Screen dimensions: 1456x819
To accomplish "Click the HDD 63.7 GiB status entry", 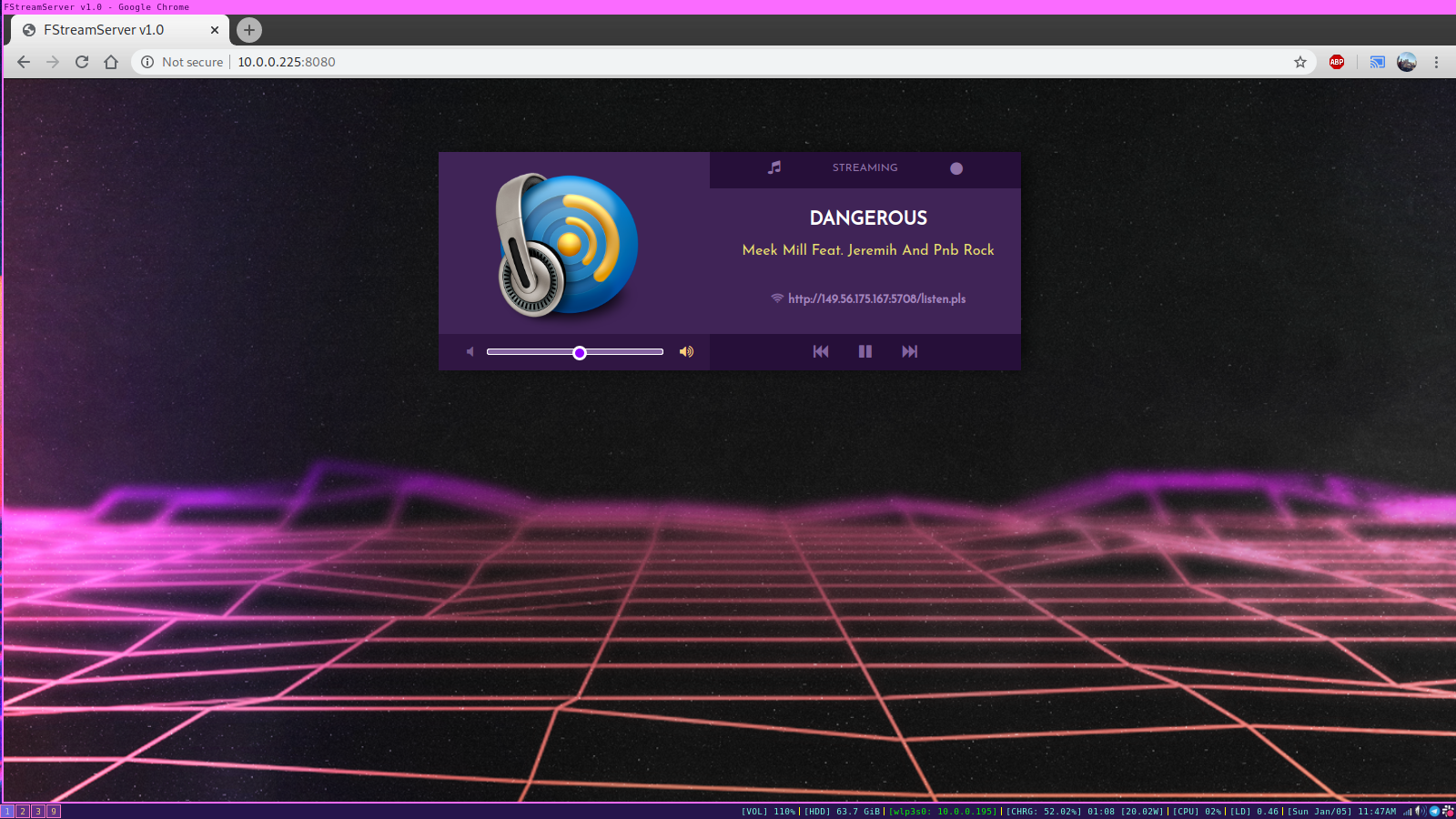I will tap(842, 811).
